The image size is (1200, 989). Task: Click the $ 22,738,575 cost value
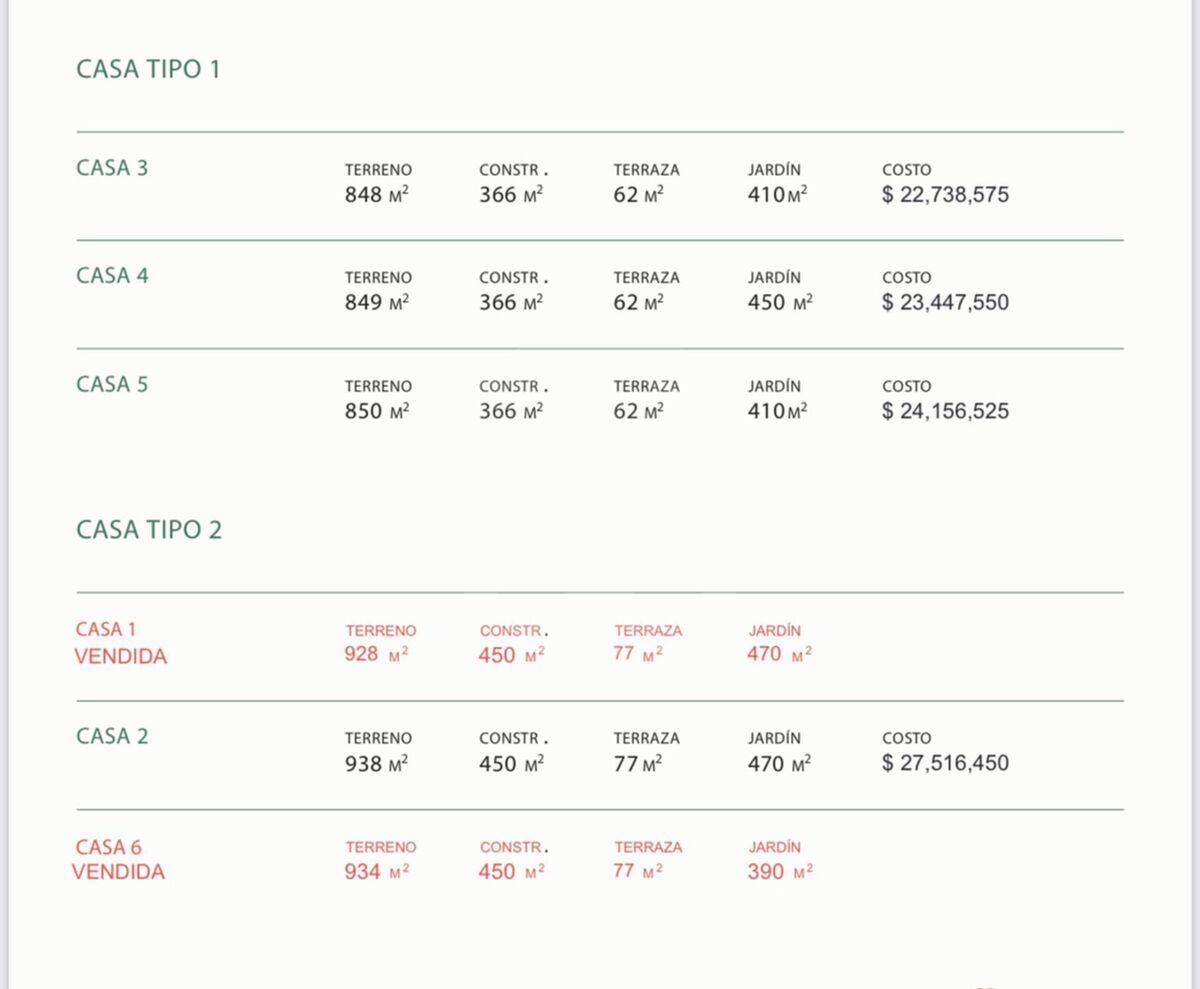[945, 195]
